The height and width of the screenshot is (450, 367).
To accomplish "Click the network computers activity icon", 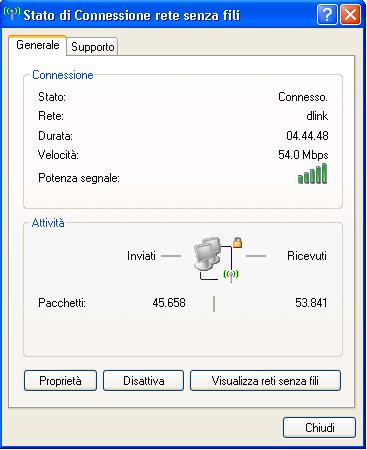I will coord(207,254).
